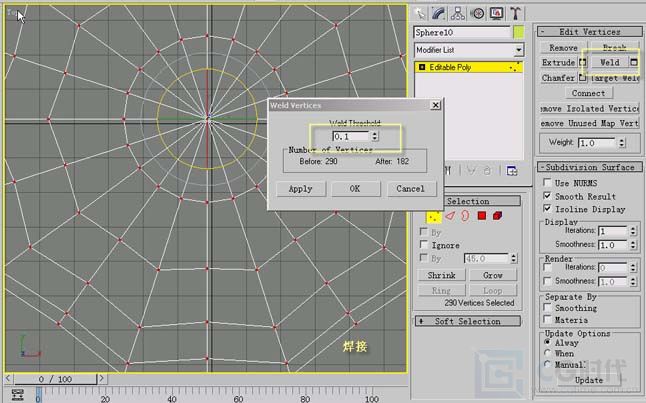
Task: Click frame 40 on the timeline track
Action: [172, 395]
